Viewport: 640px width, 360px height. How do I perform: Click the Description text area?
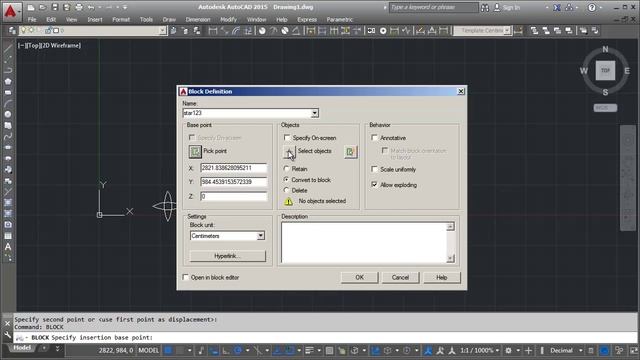point(364,242)
